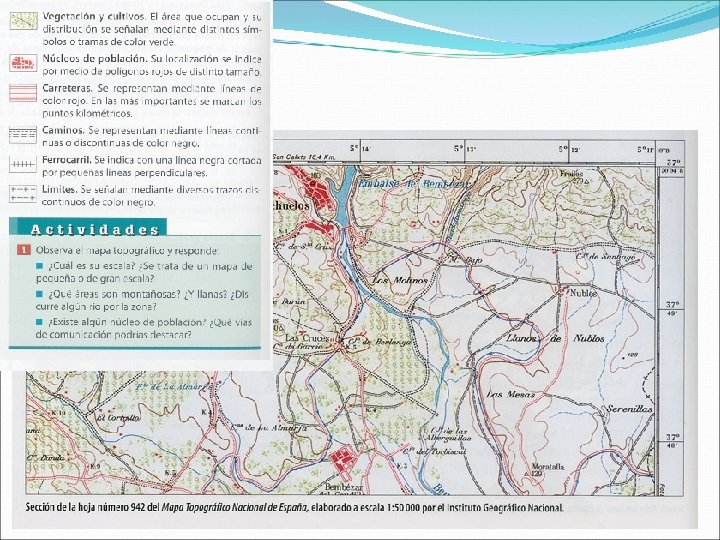The width and height of the screenshot is (720, 540).
Task: Click the blue bullet before '¿Qué áreas son montañosas?'
Action: (39, 294)
